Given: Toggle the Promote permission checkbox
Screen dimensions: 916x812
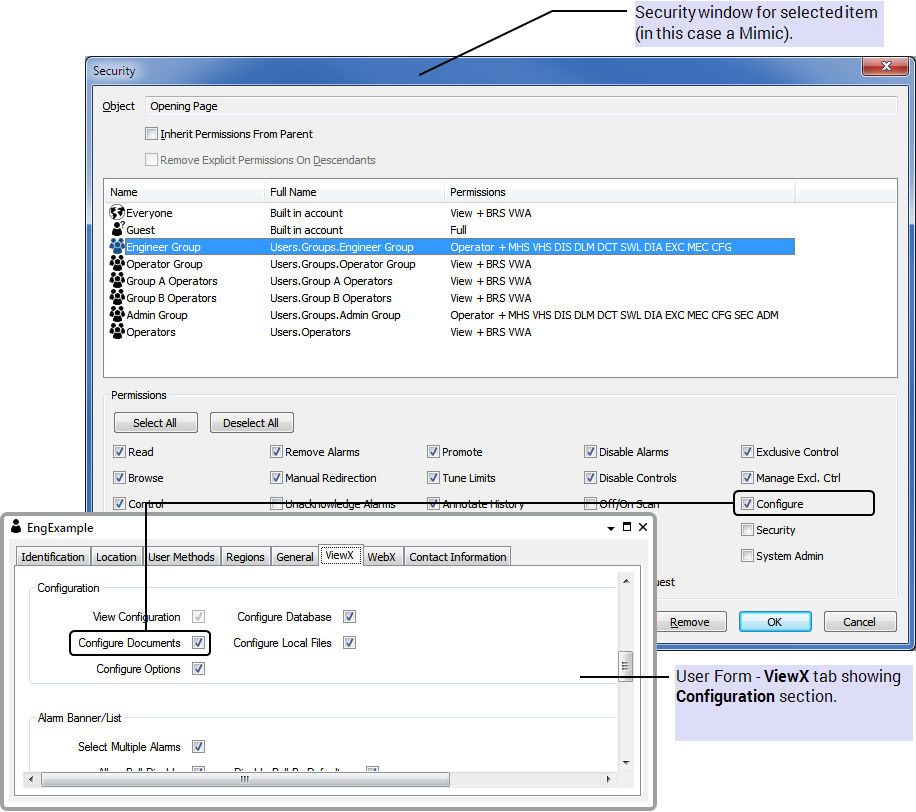Looking at the screenshot, I should tap(433, 452).
